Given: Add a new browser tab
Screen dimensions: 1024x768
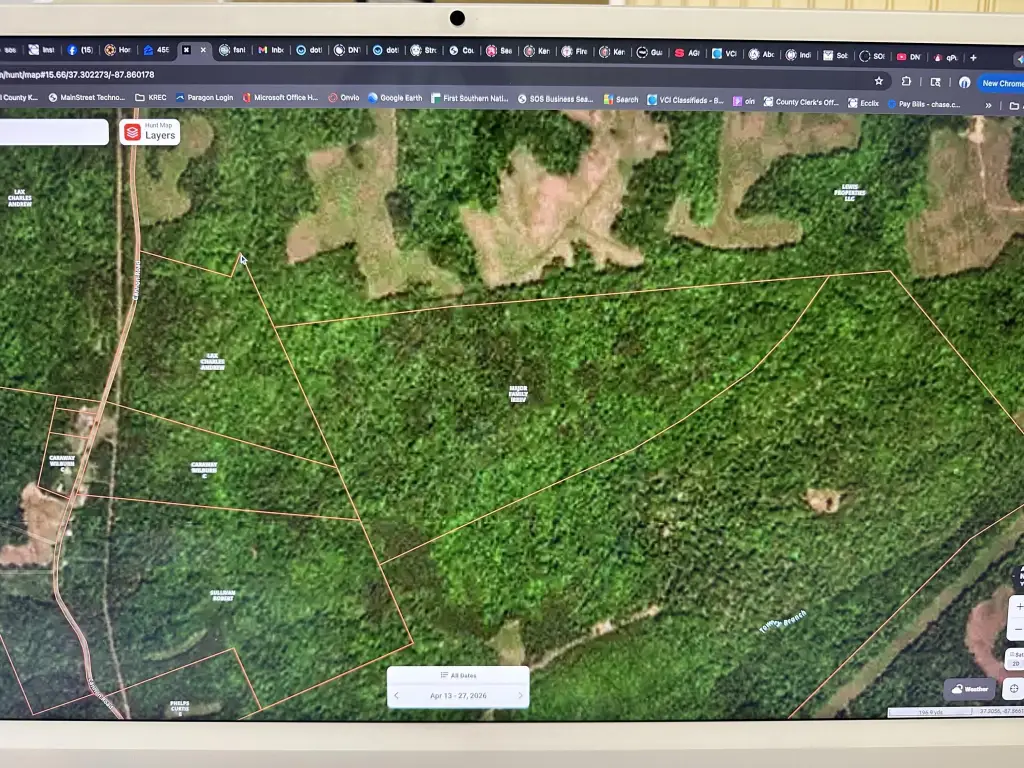Looking at the screenshot, I should [973, 57].
